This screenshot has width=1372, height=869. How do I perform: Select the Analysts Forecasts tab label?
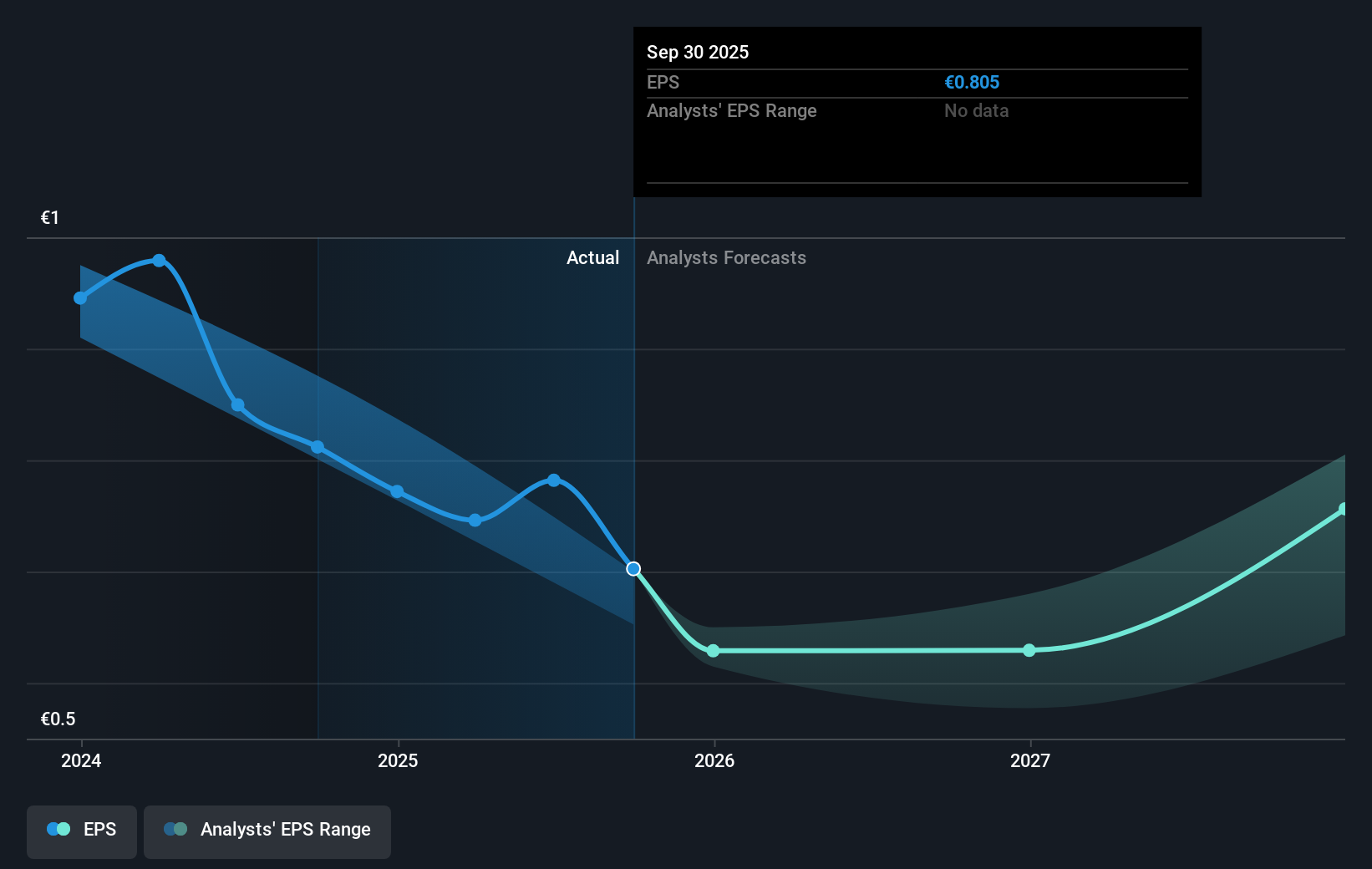[726, 258]
